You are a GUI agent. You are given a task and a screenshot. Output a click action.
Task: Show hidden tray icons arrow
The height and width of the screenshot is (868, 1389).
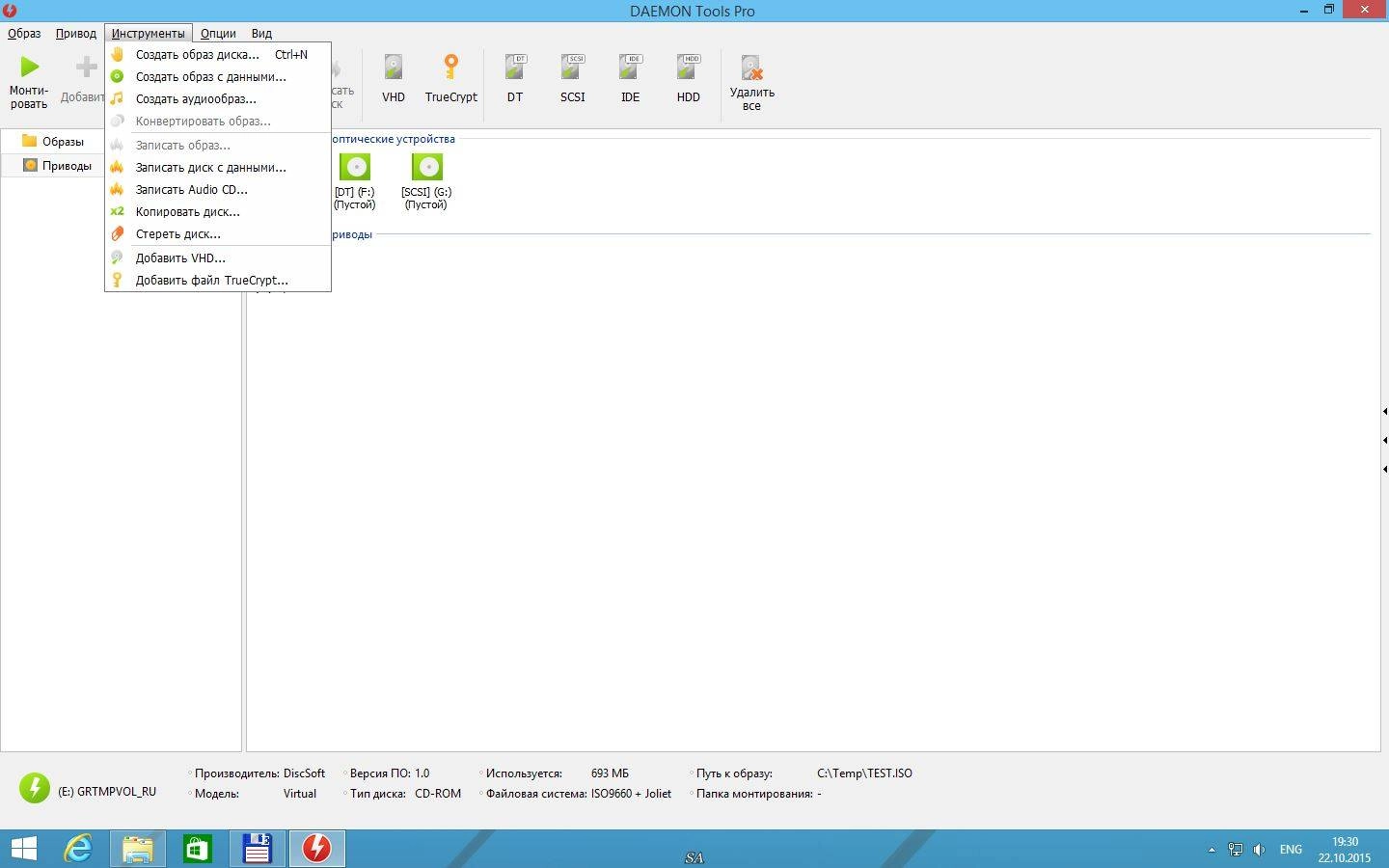1212,850
